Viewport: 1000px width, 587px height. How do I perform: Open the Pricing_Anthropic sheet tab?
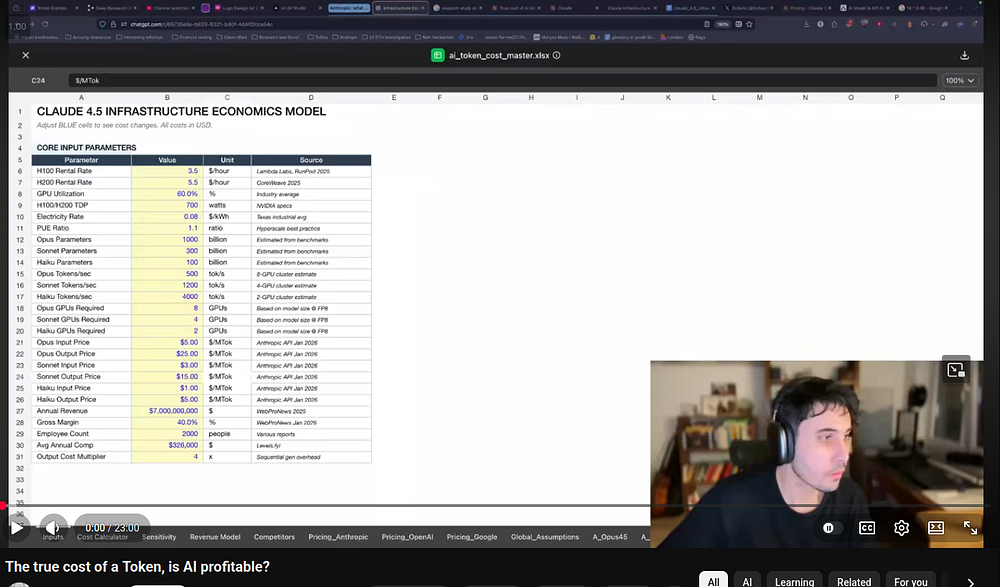pyautogui.click(x=338, y=537)
